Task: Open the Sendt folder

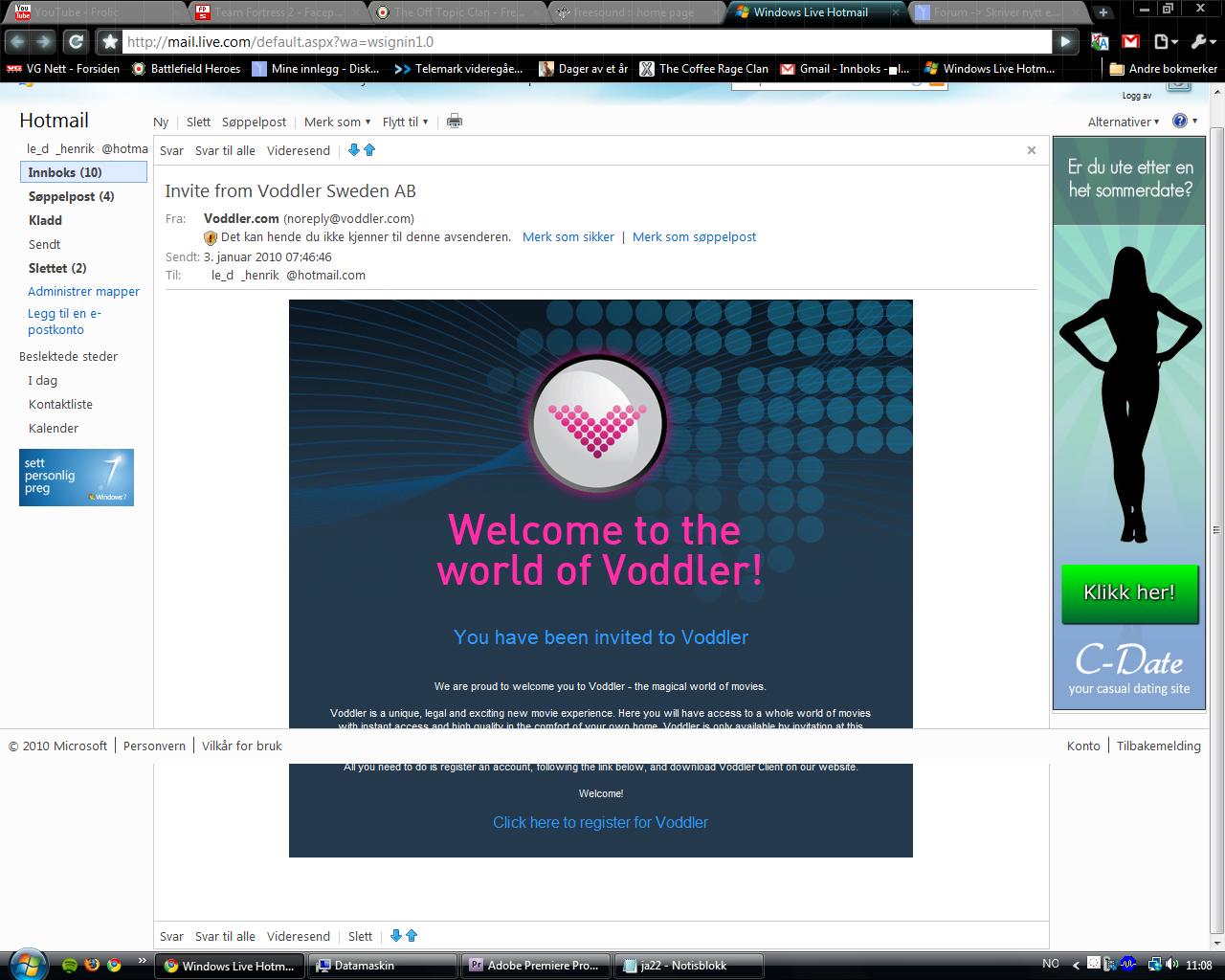Action: tap(44, 244)
